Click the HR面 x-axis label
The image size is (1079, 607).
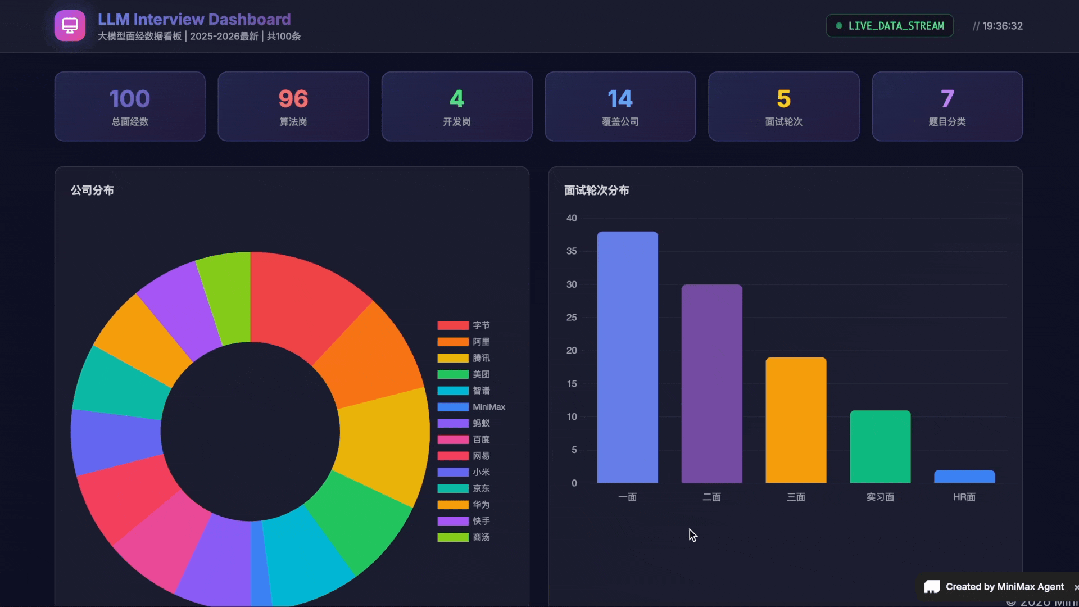point(964,497)
